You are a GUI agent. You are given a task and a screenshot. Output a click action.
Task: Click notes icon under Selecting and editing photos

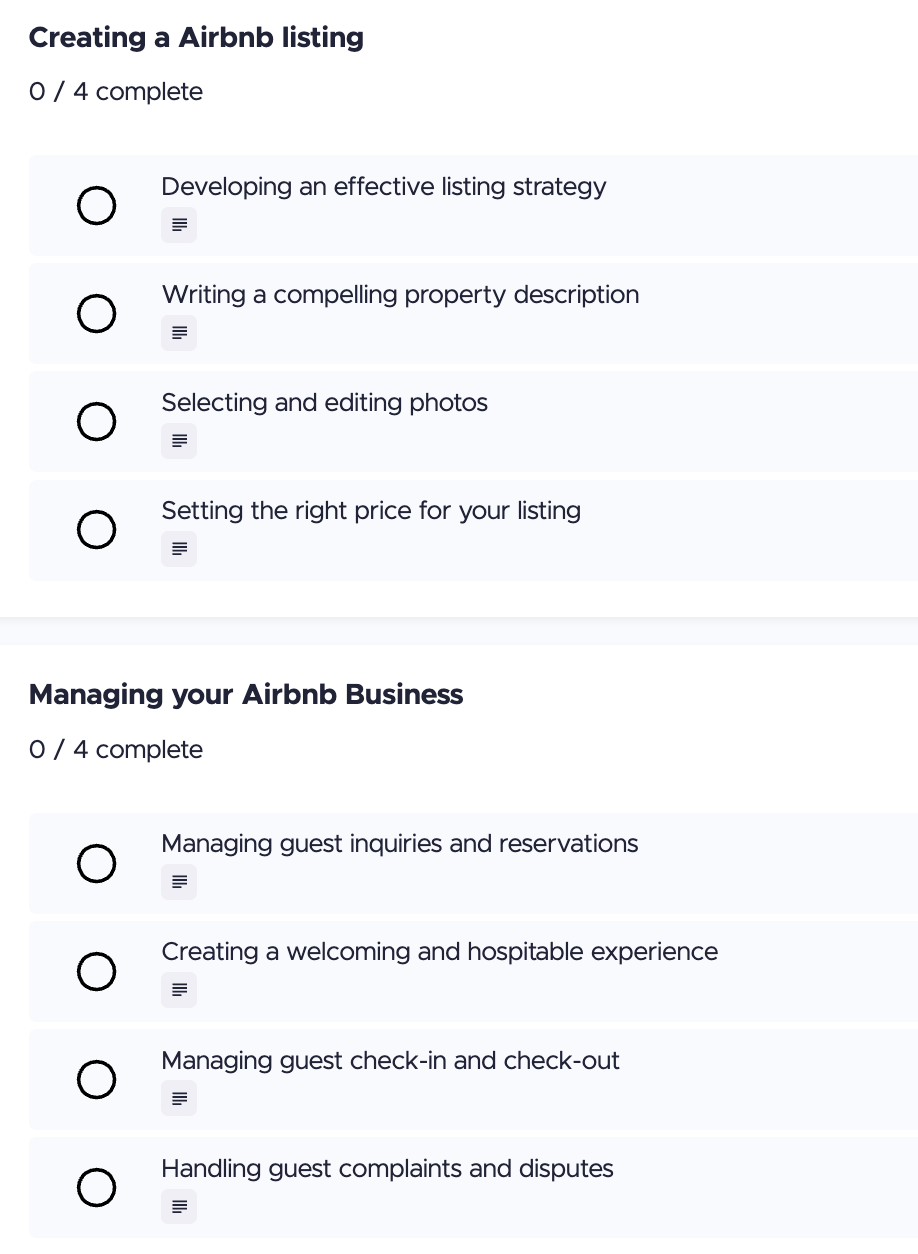click(179, 441)
